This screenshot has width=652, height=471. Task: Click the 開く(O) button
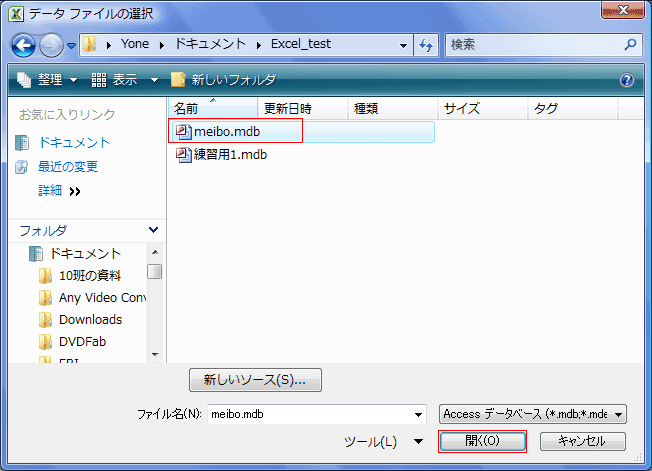coord(482,441)
